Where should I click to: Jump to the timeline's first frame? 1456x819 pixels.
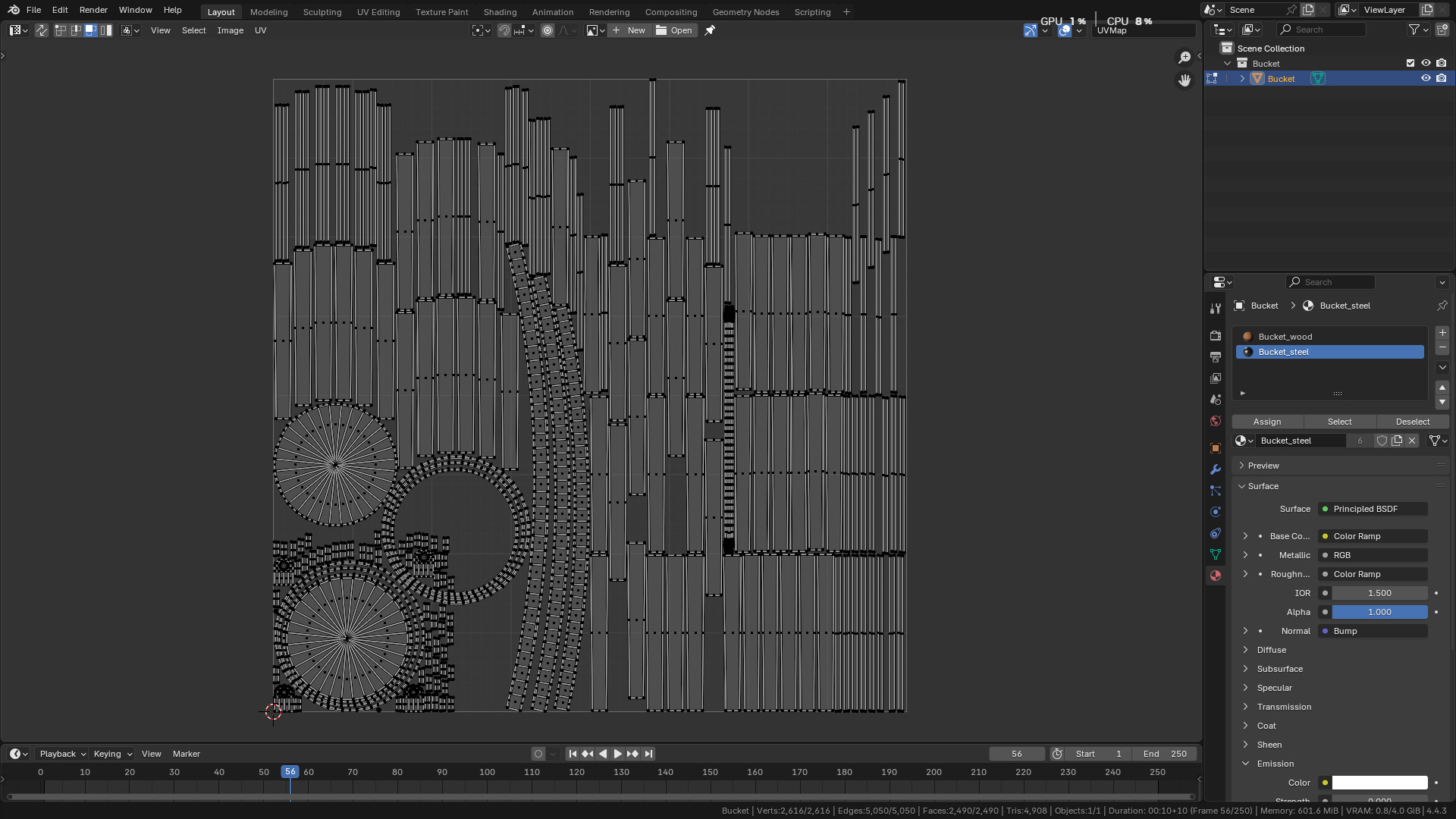573,754
